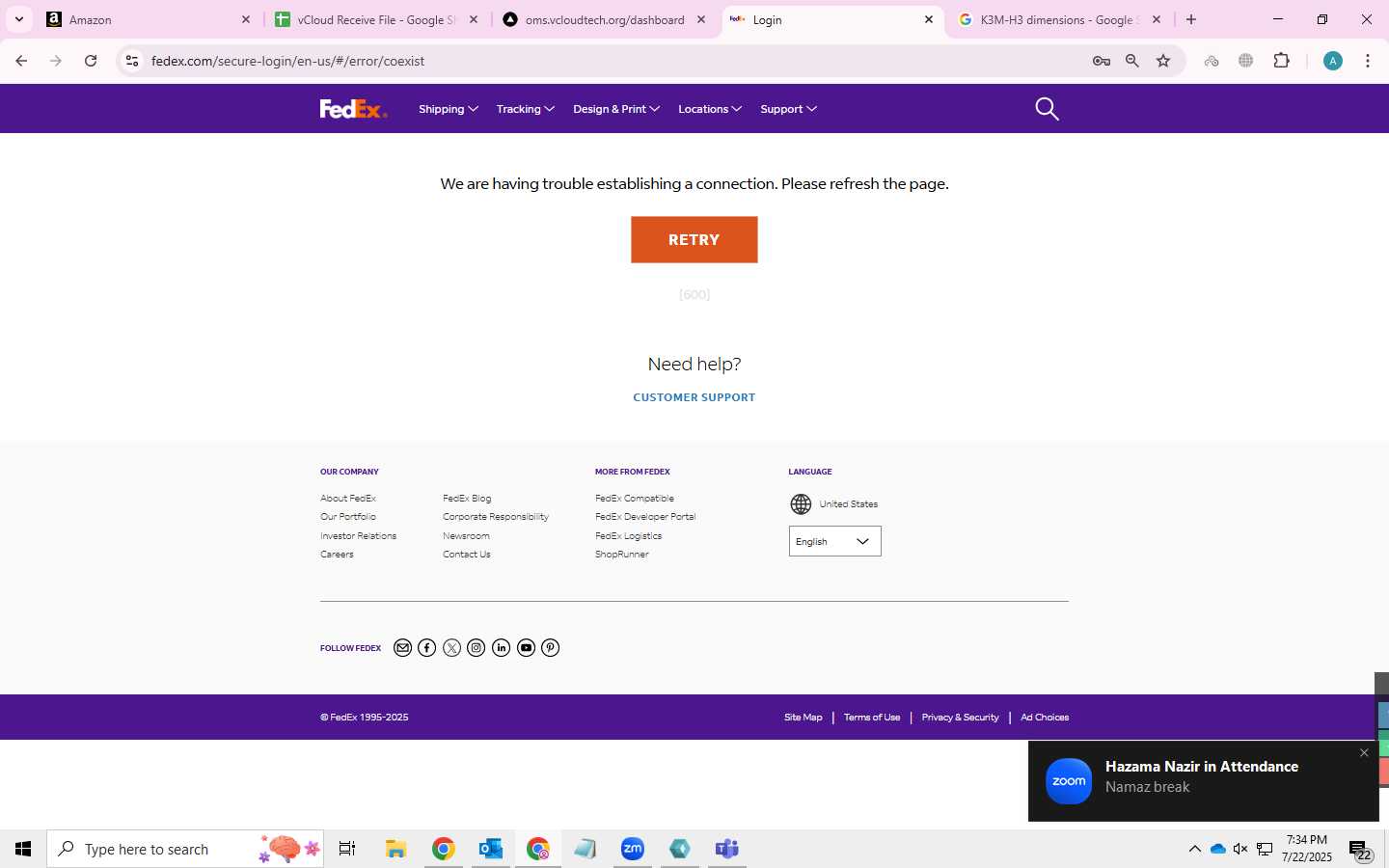Screen dimensions: 1389x868
Task: Open Ad Choices link
Action: 1045,718
